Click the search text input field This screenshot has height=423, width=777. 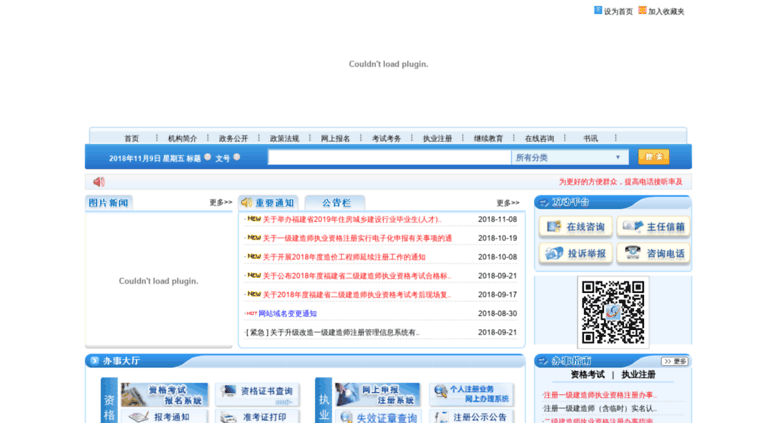pos(389,157)
